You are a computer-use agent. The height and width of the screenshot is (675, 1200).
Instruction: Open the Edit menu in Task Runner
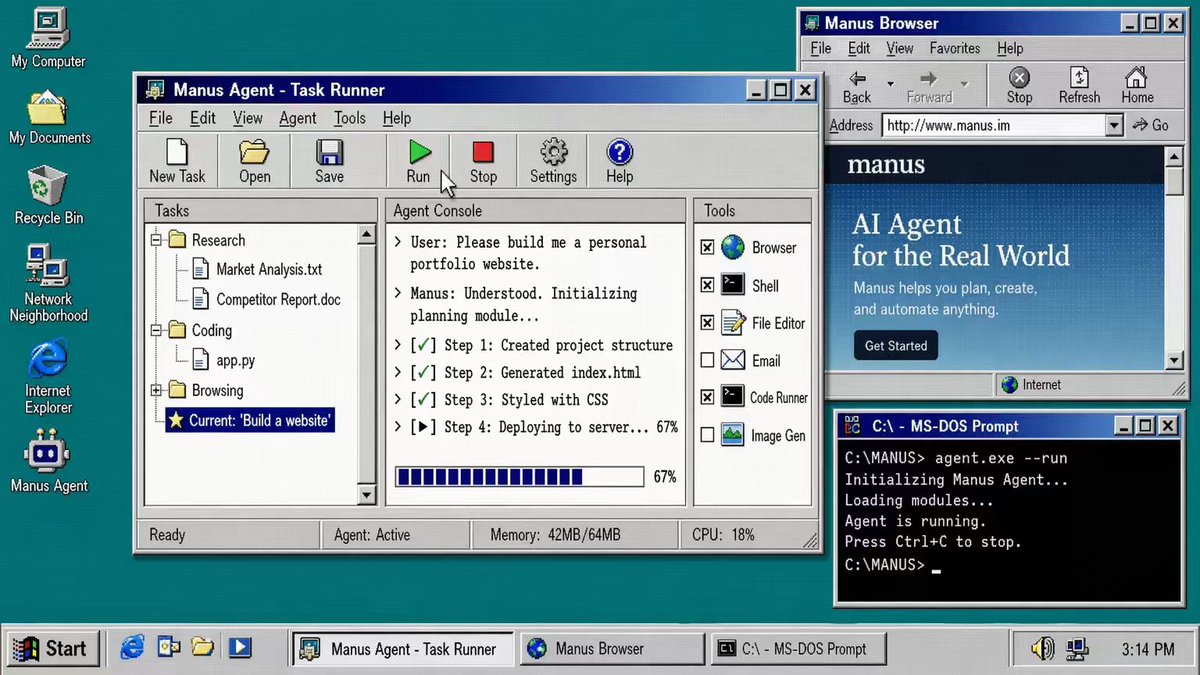[x=203, y=118]
